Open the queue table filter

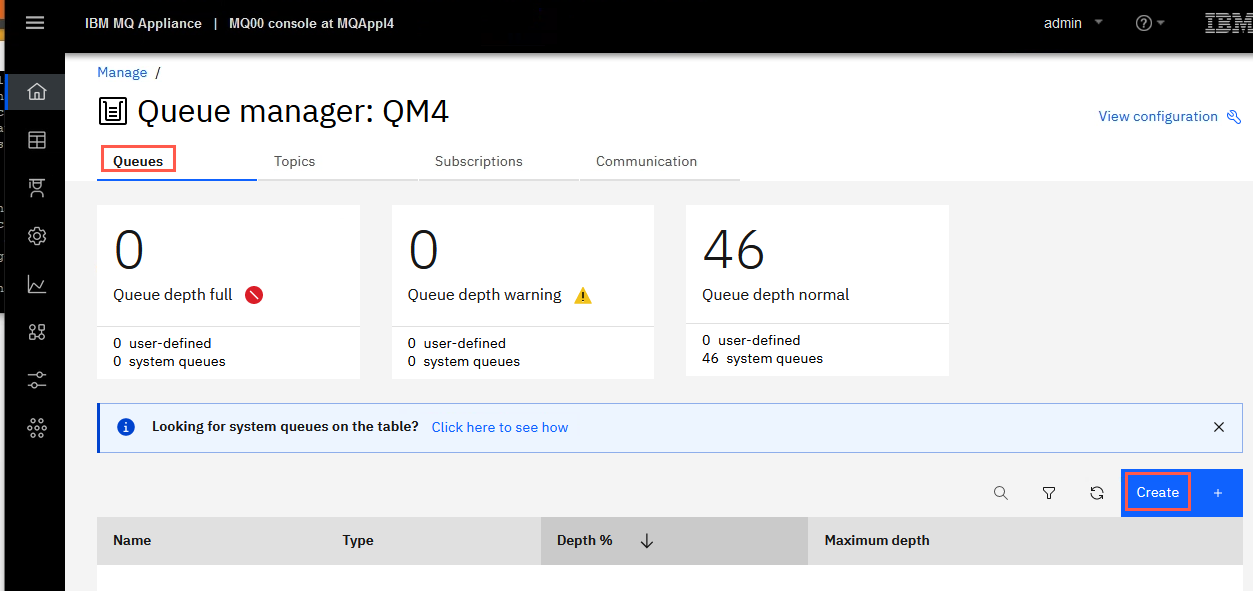1049,493
